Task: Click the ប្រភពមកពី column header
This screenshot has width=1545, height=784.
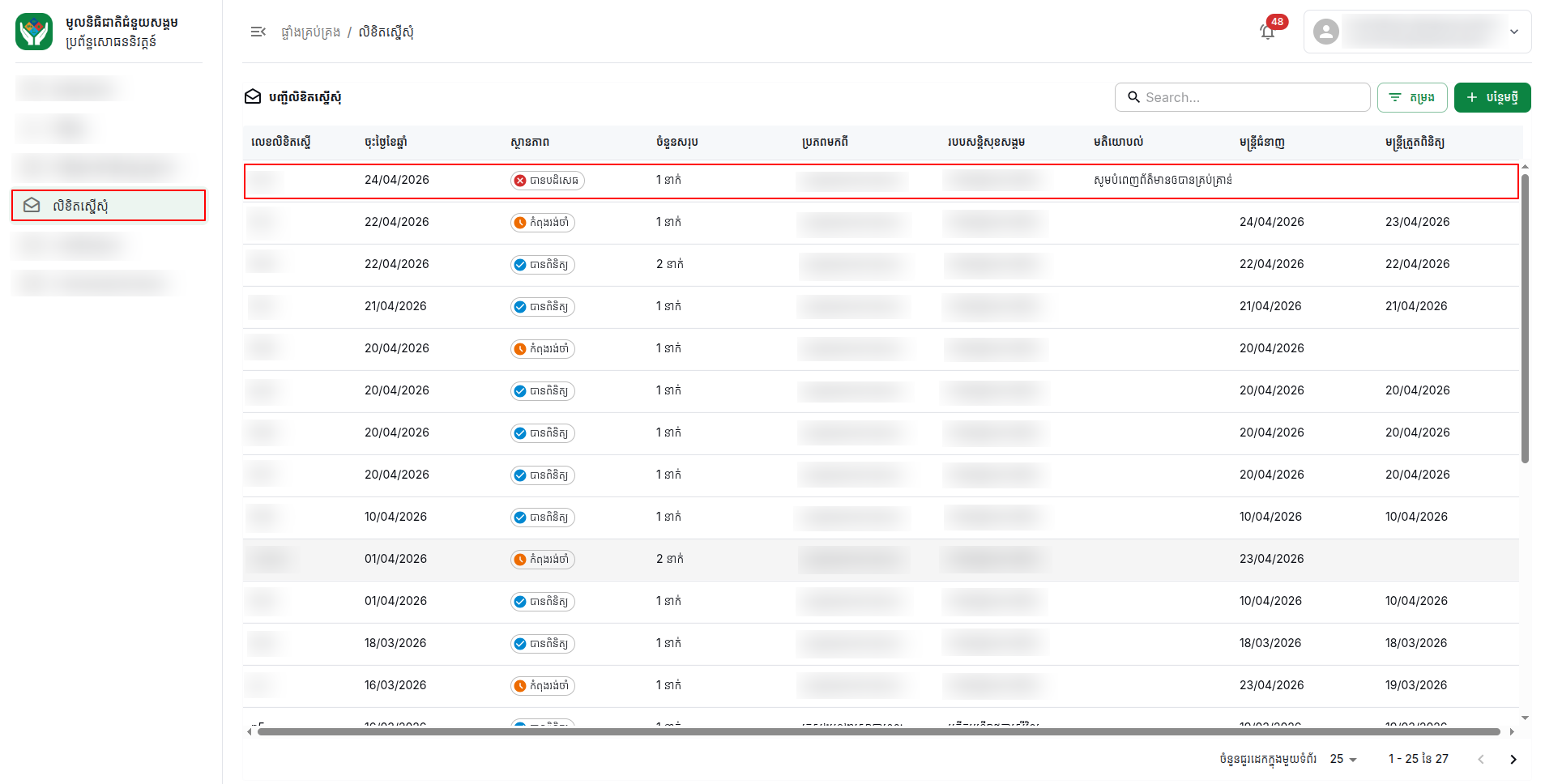Action: (x=825, y=142)
